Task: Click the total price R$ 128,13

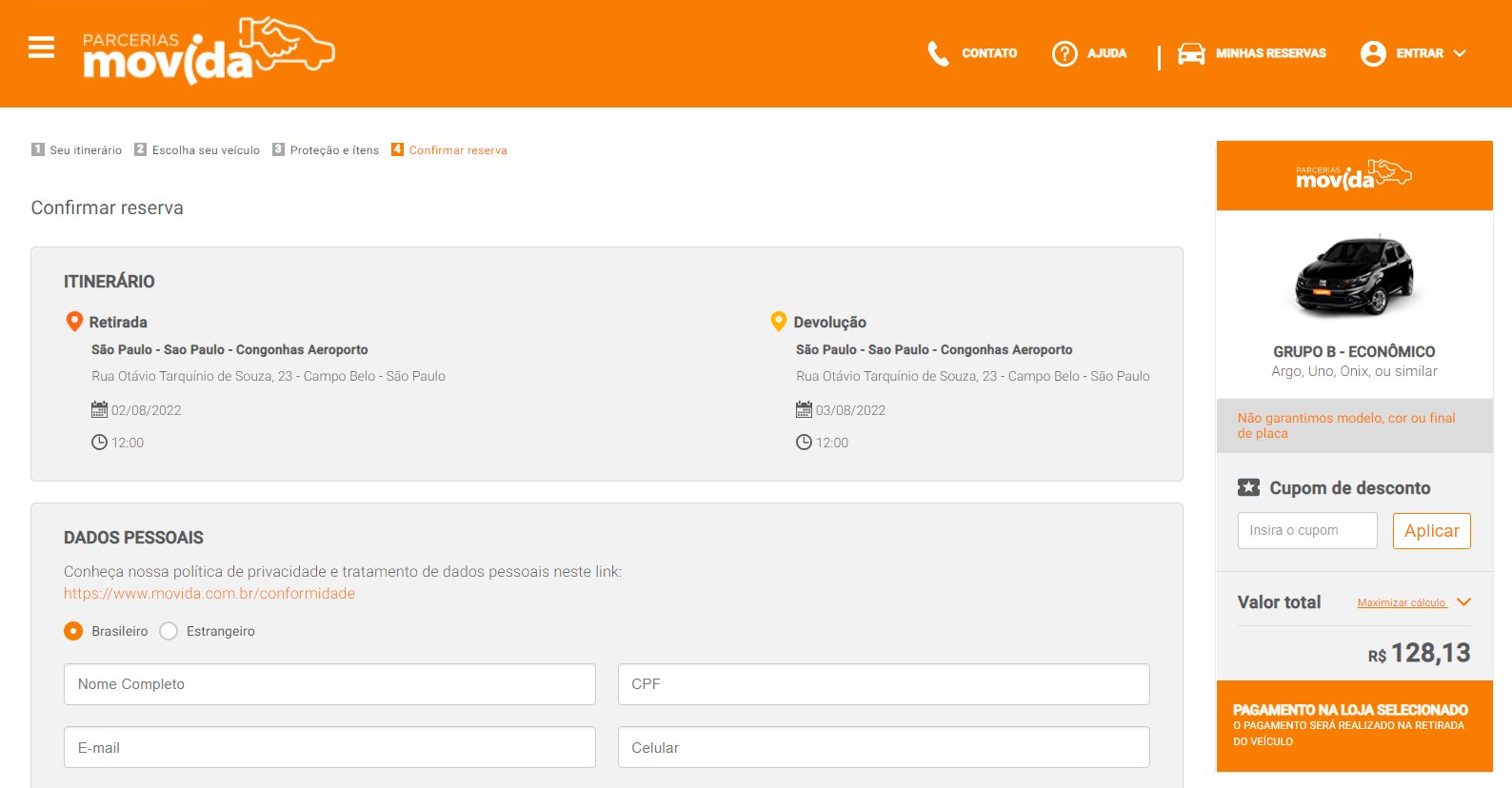Action: [1420, 653]
